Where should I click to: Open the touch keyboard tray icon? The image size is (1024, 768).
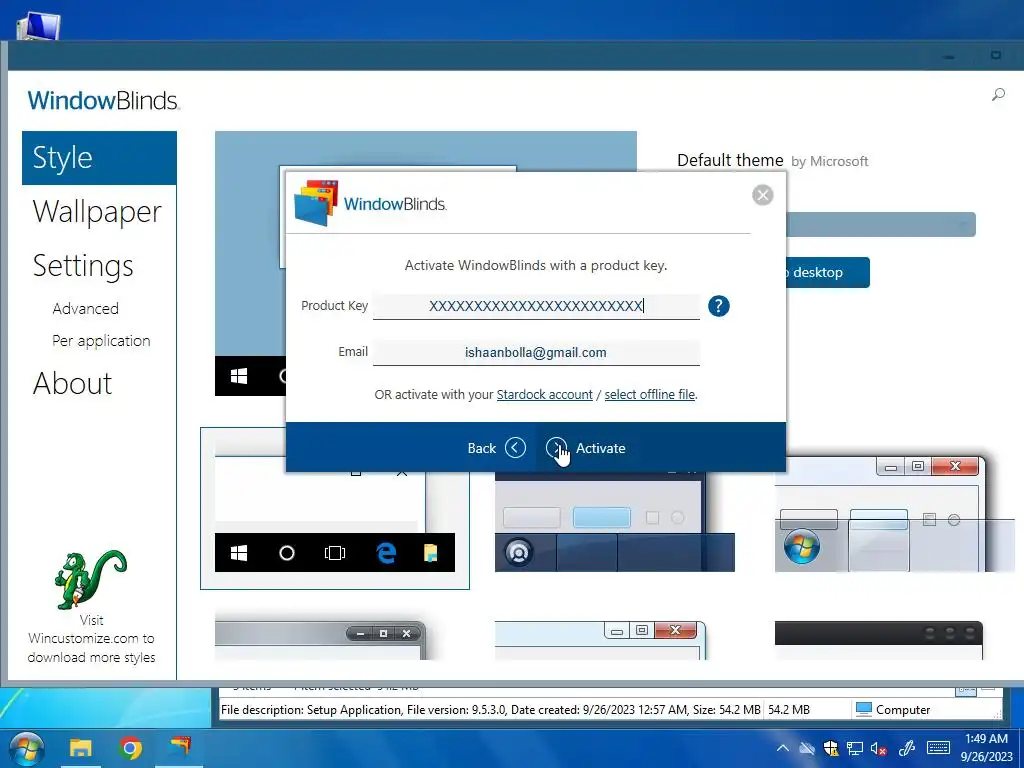click(938, 748)
